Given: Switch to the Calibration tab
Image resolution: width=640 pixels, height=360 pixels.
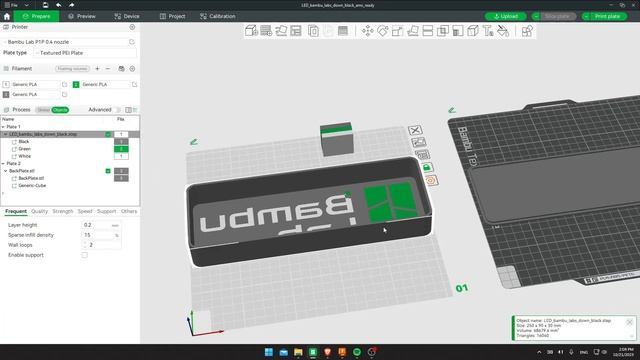Looking at the screenshot, I should click(x=218, y=16).
